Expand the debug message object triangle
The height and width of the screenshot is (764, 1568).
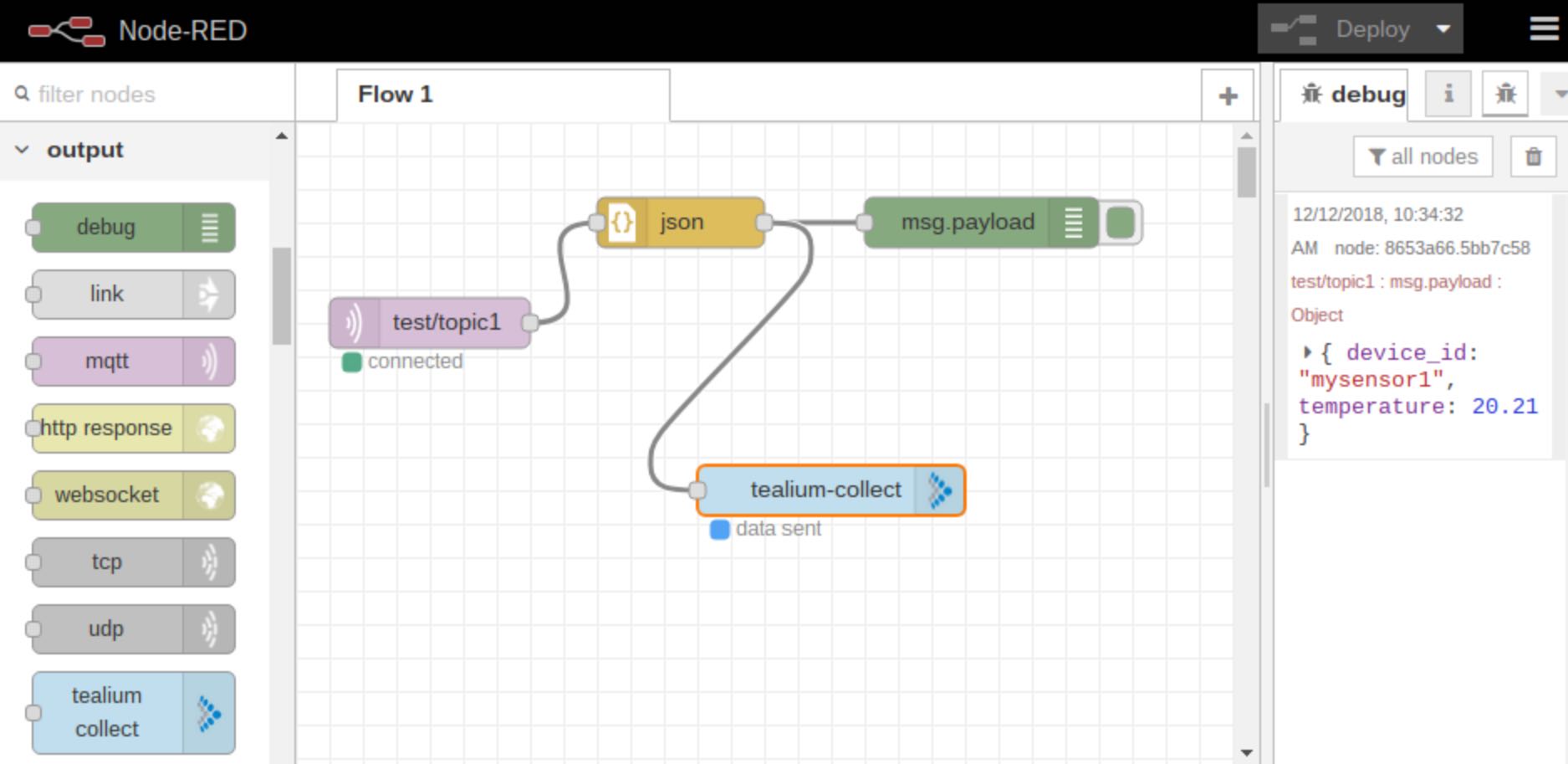(x=1307, y=352)
